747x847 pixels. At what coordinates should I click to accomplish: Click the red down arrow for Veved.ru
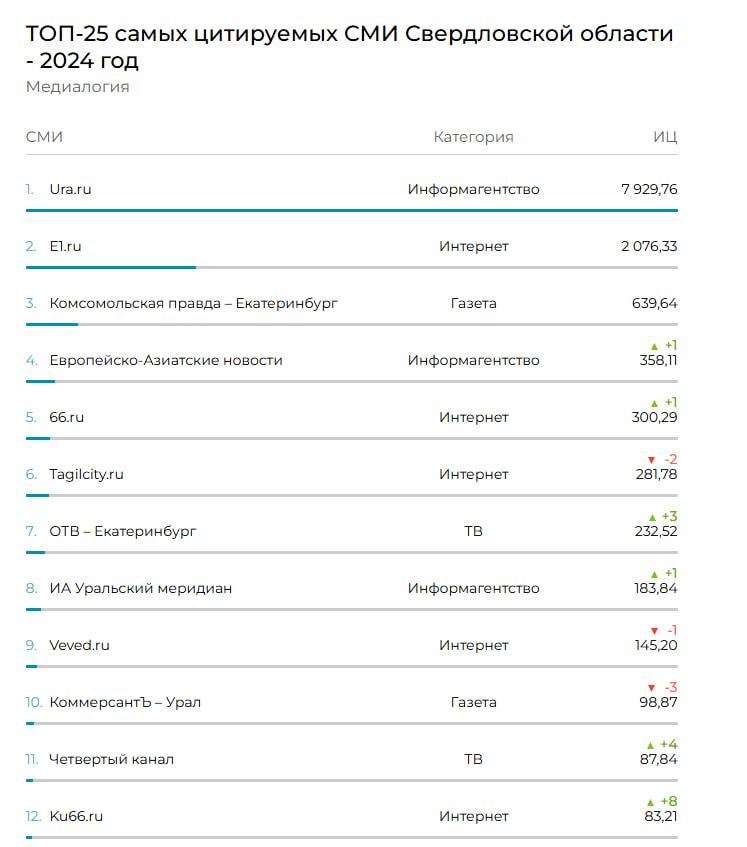coord(654,631)
